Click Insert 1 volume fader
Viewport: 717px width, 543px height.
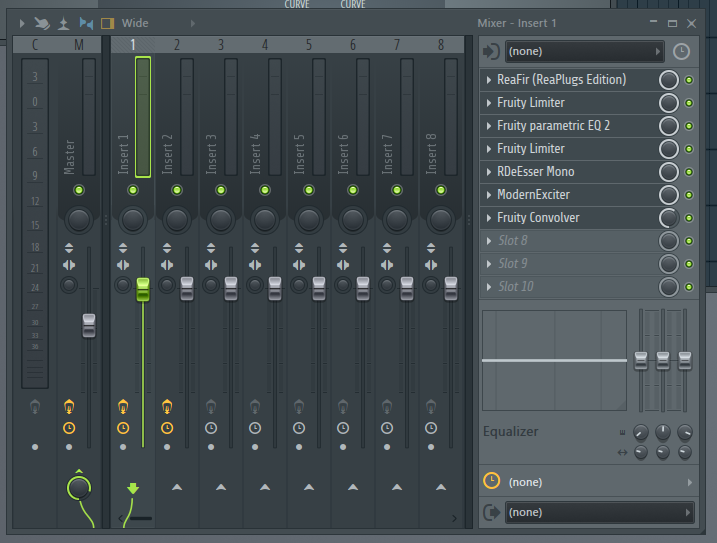coord(143,289)
